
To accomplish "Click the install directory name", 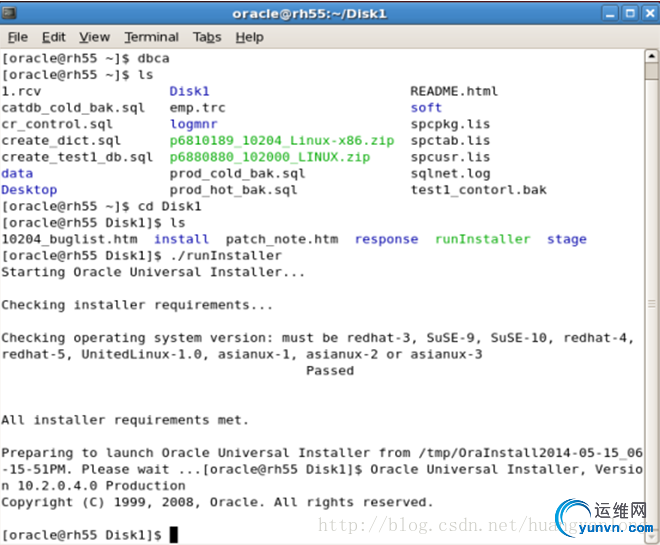I will (181, 239).
